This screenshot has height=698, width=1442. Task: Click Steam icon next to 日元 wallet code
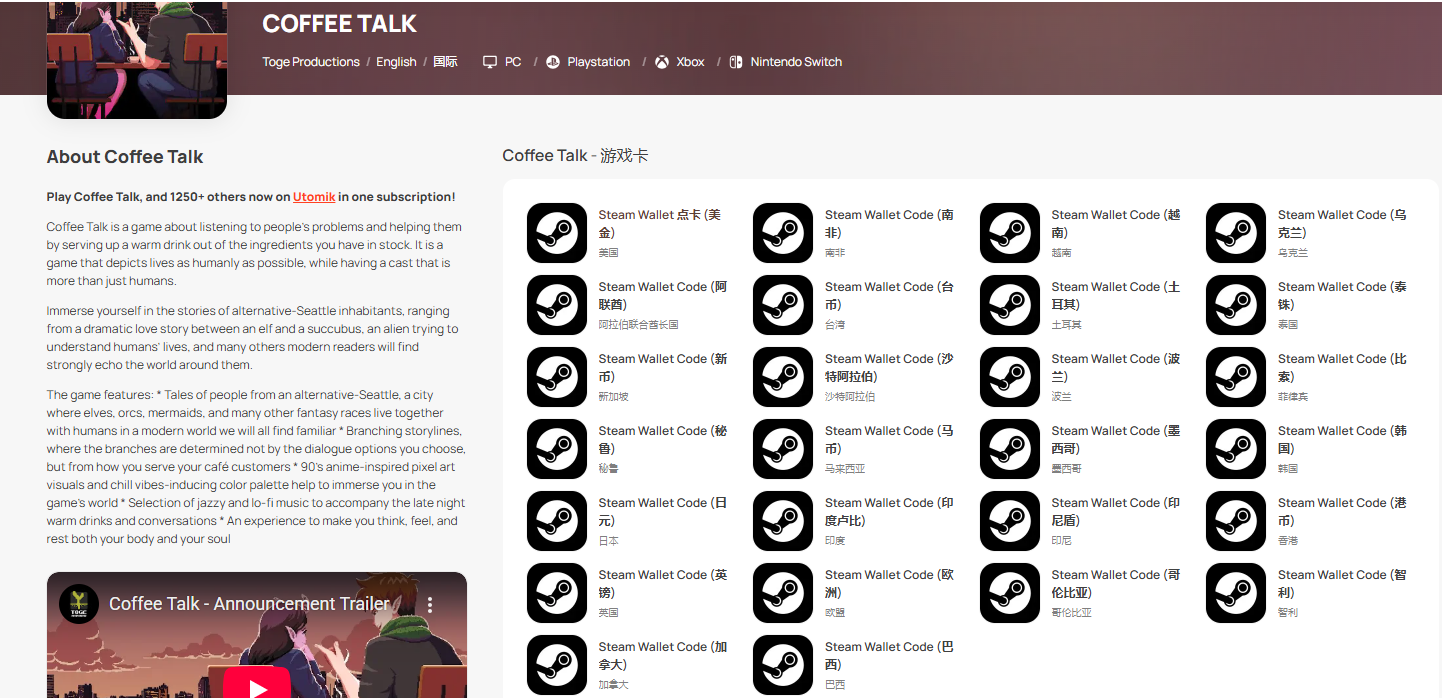point(557,521)
